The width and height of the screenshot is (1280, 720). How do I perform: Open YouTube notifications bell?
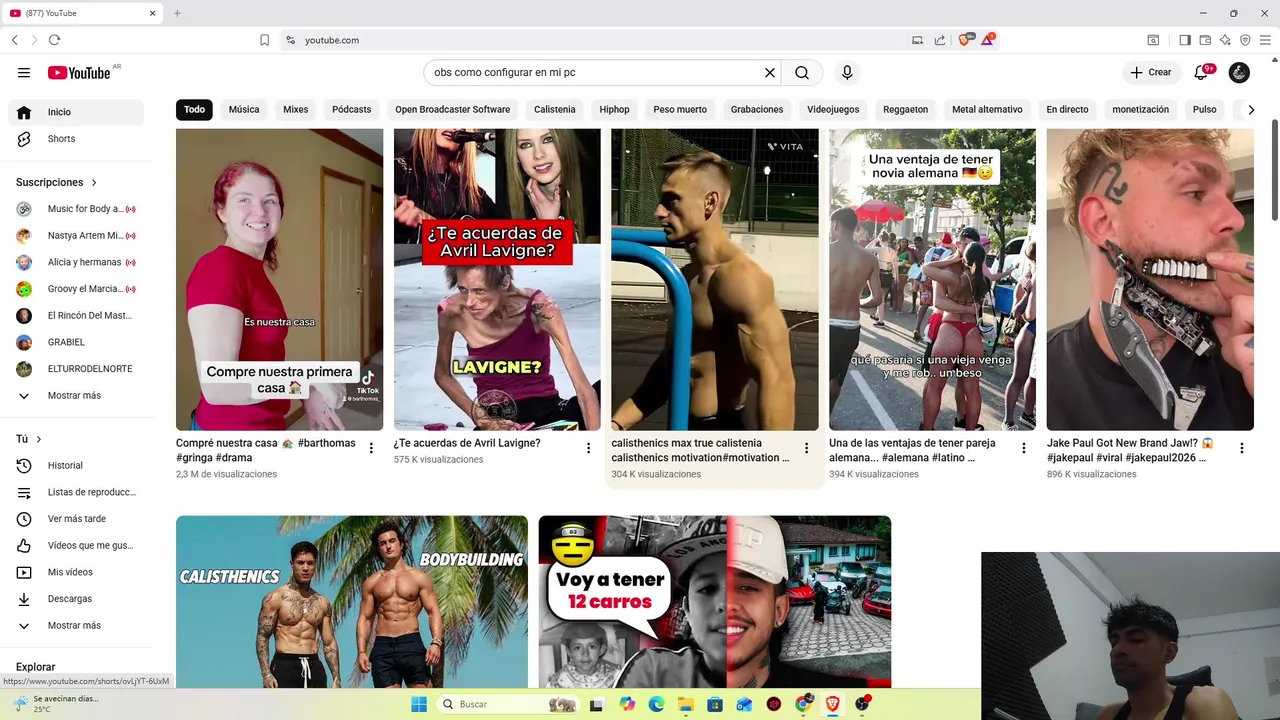1202,72
